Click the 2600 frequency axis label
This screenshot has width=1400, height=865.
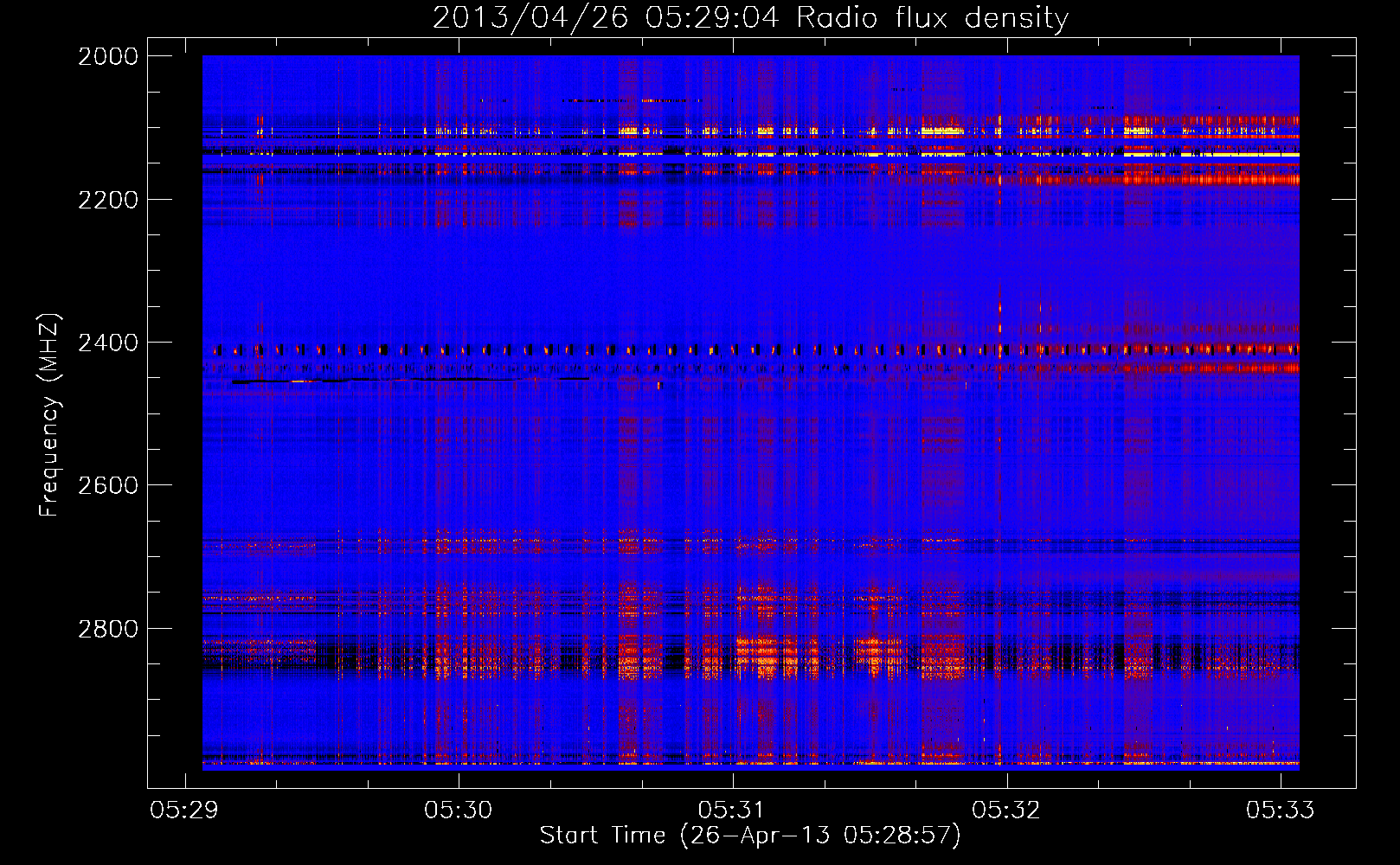[x=108, y=485]
